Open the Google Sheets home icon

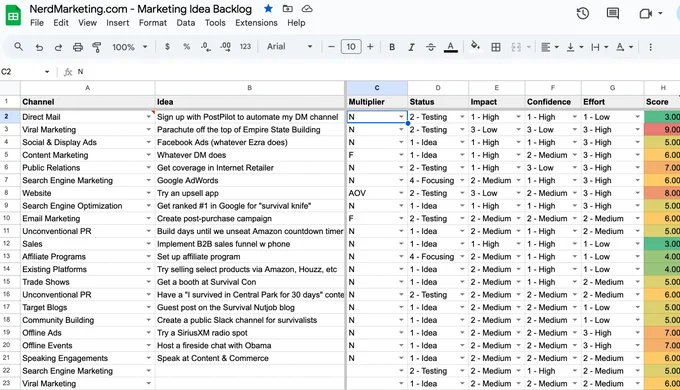click(x=13, y=16)
